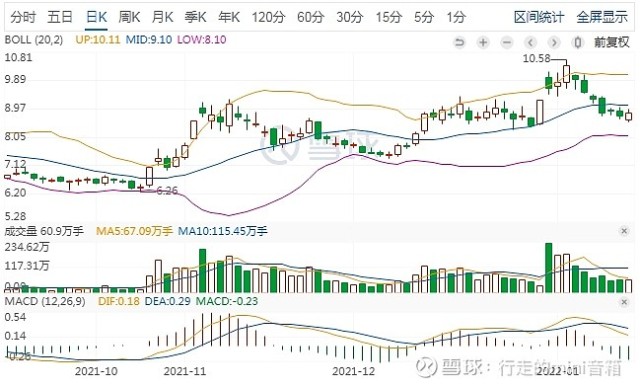Click the DEA:0.29 value
Viewport: 640px width, 387px height.
click(168, 302)
